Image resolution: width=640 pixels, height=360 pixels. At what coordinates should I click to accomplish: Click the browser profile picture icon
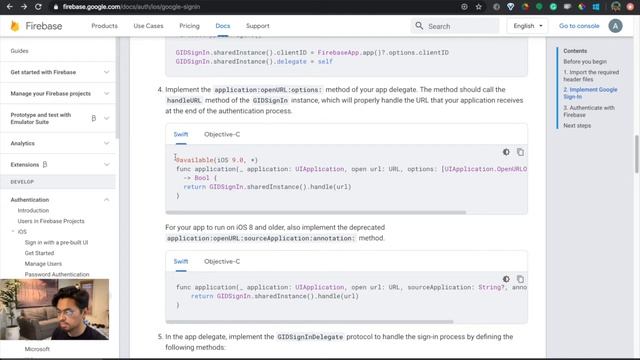coord(616,7)
